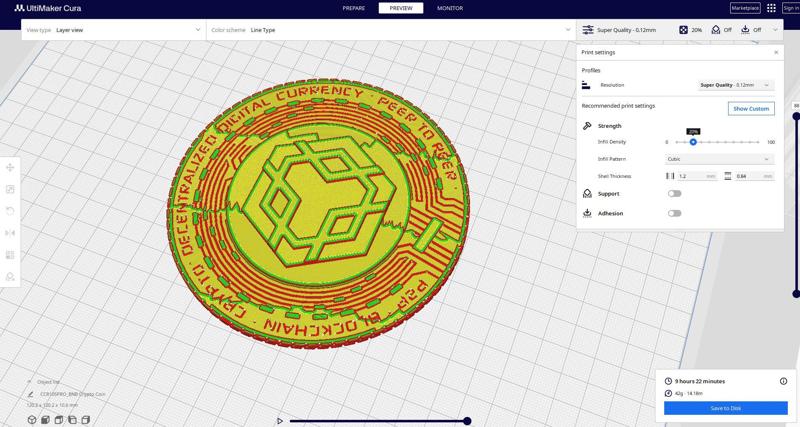Enable the Support toggle

click(674, 194)
